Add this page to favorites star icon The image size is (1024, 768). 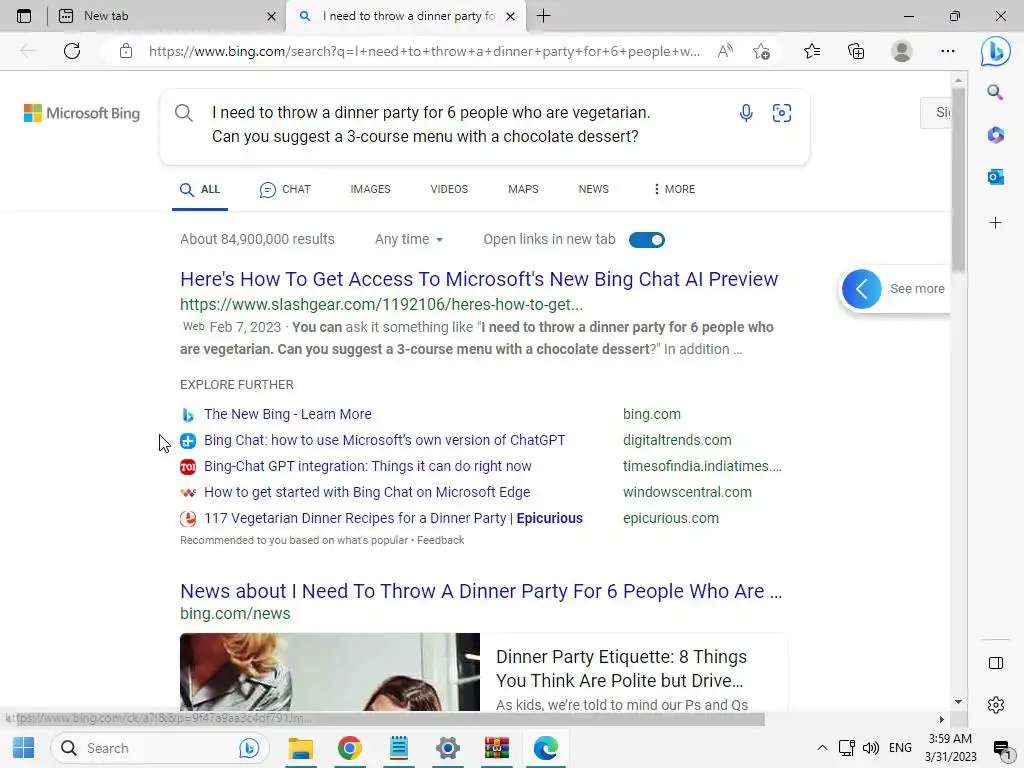tap(761, 51)
